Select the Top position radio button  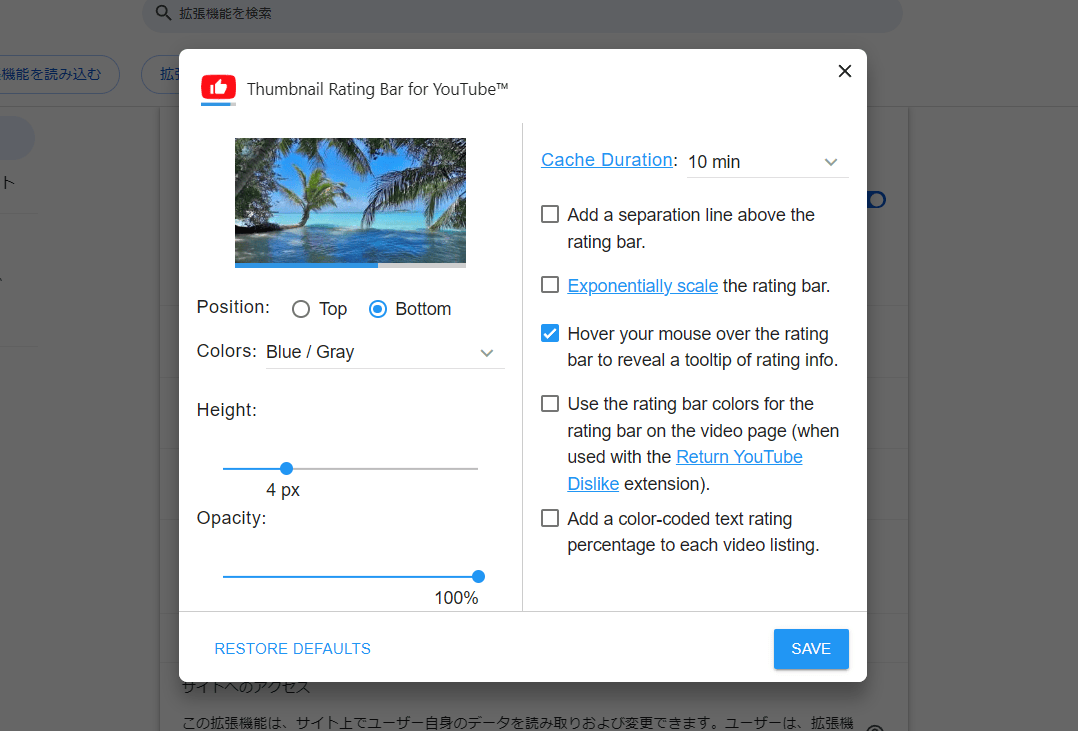(x=301, y=309)
